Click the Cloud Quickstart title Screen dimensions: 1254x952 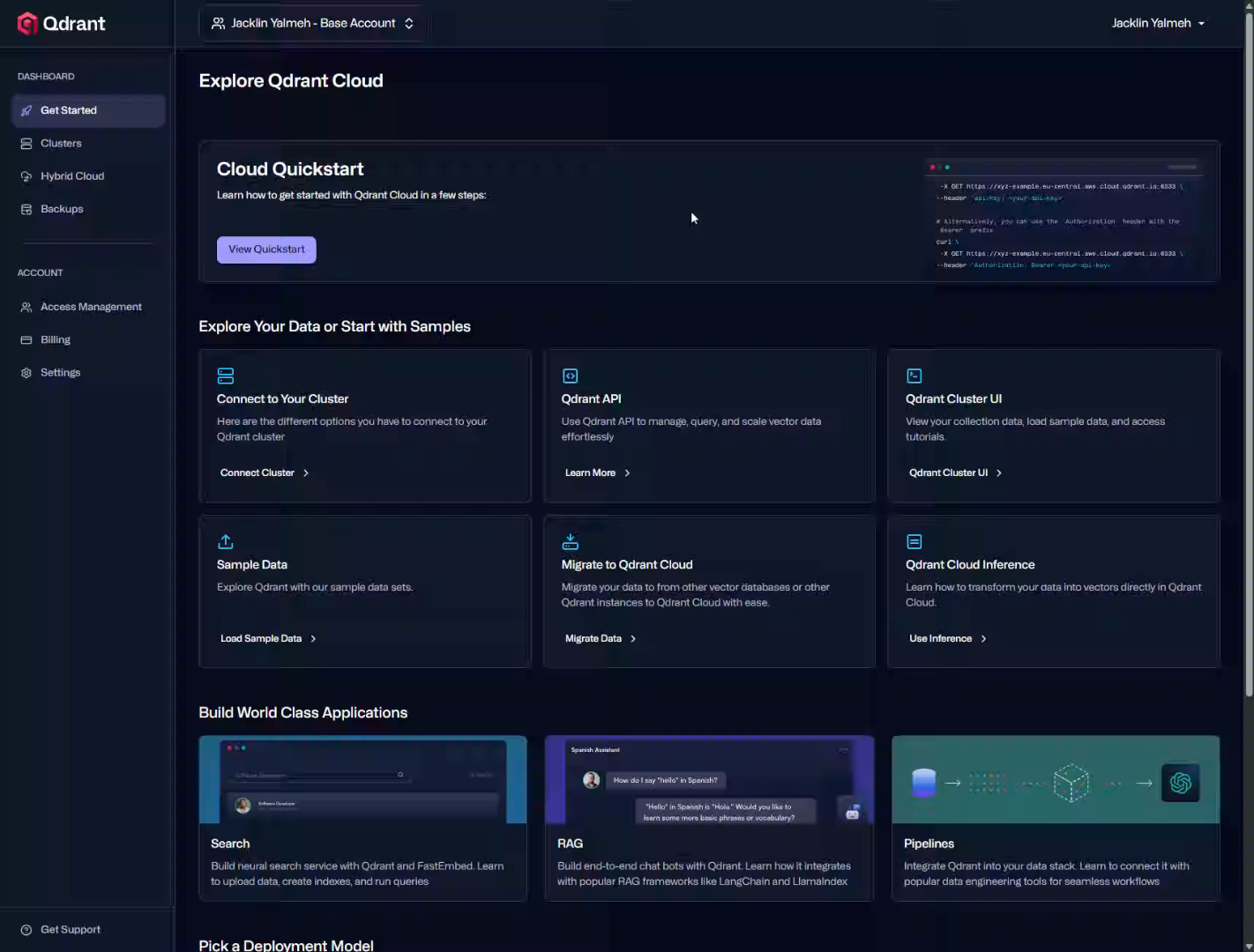click(x=290, y=169)
